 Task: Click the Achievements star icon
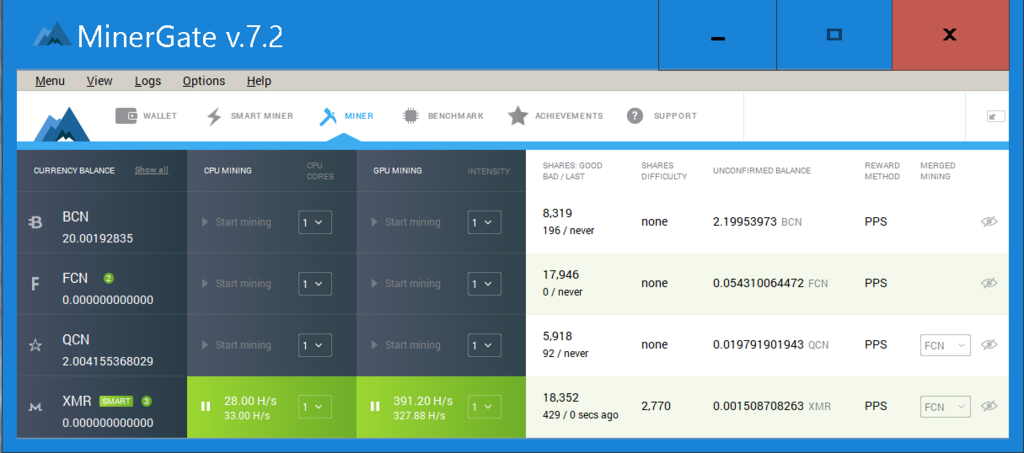coord(518,116)
